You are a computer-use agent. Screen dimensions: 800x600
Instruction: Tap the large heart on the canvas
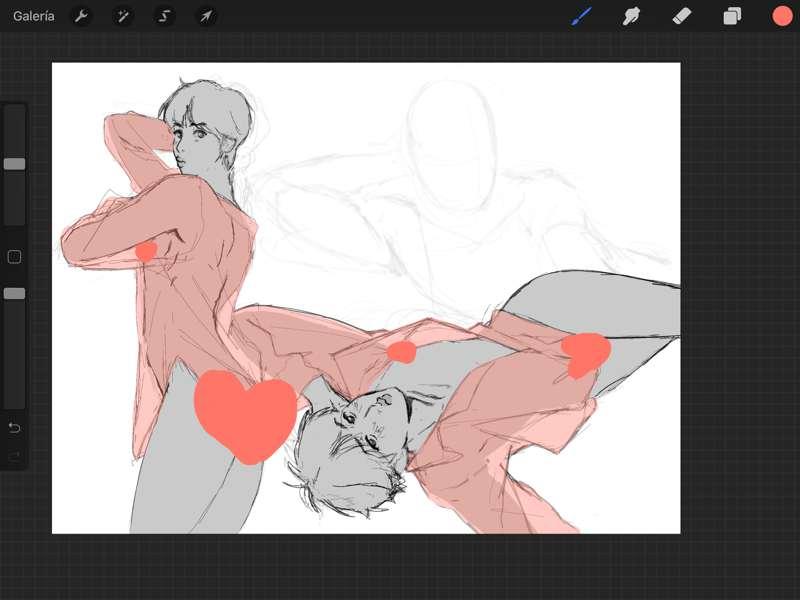[x=245, y=416]
